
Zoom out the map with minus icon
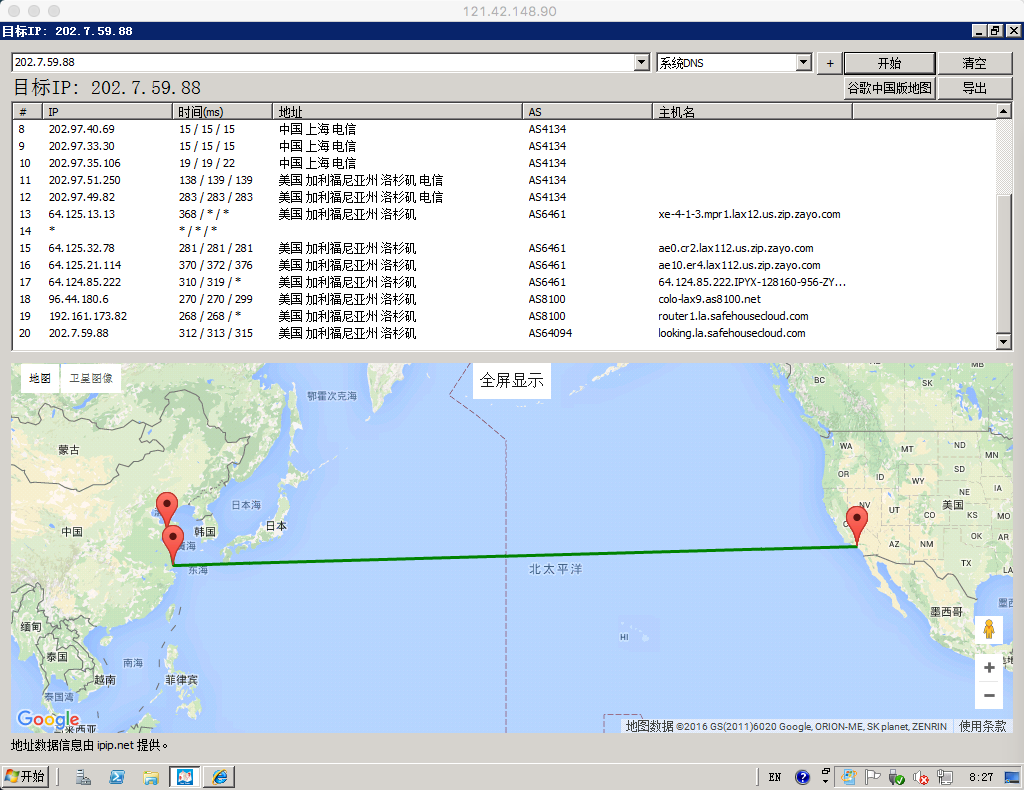(x=989, y=695)
